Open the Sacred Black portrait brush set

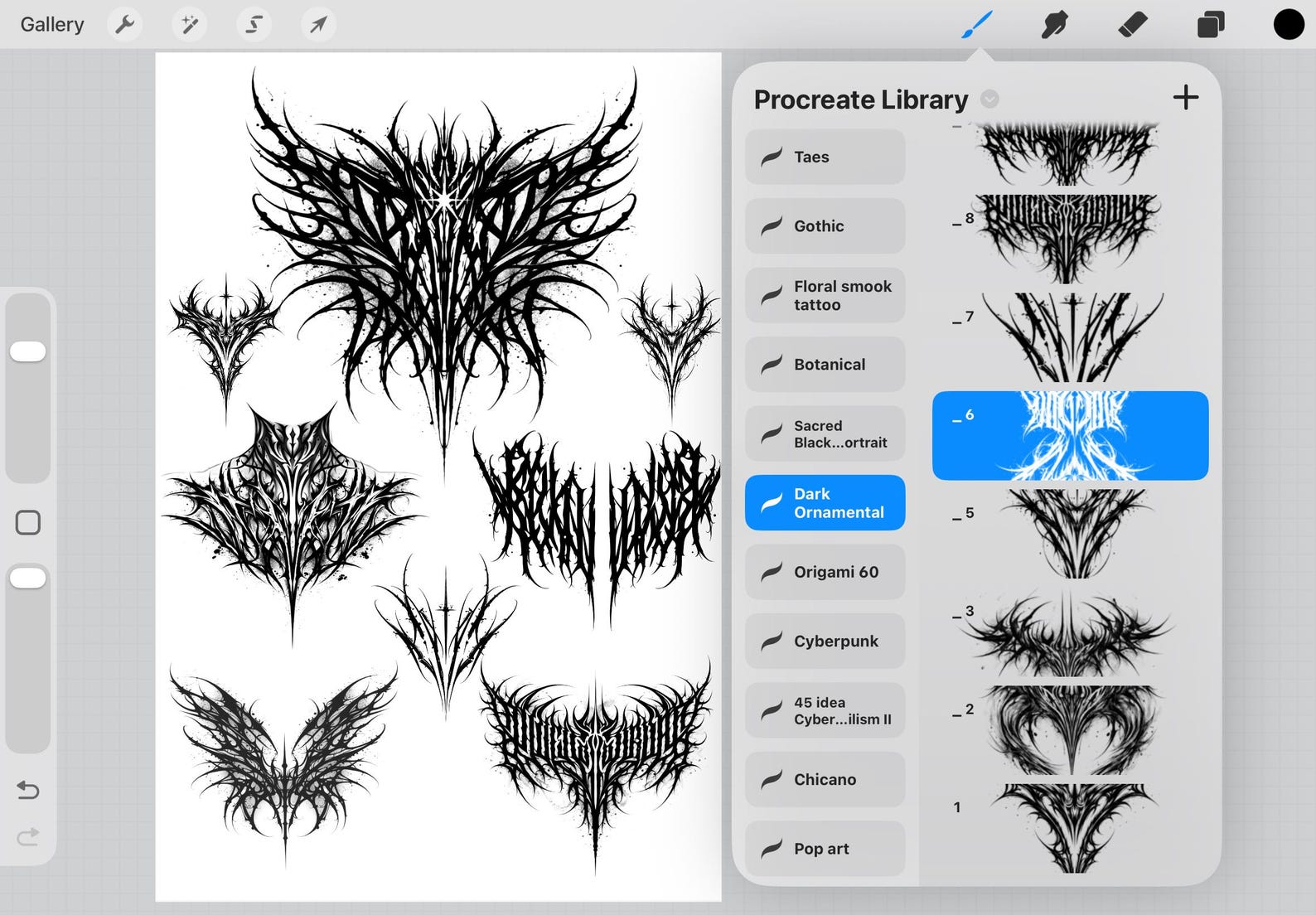tap(825, 433)
